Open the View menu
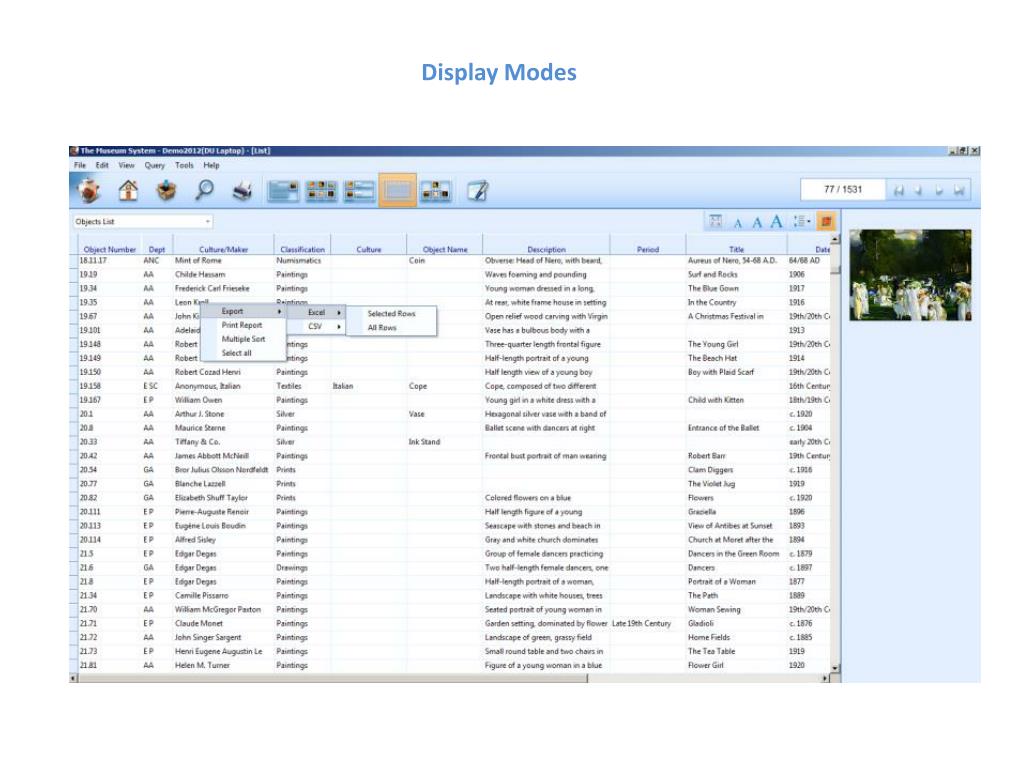Image resolution: width=1024 pixels, height=768 pixels. tap(126, 165)
